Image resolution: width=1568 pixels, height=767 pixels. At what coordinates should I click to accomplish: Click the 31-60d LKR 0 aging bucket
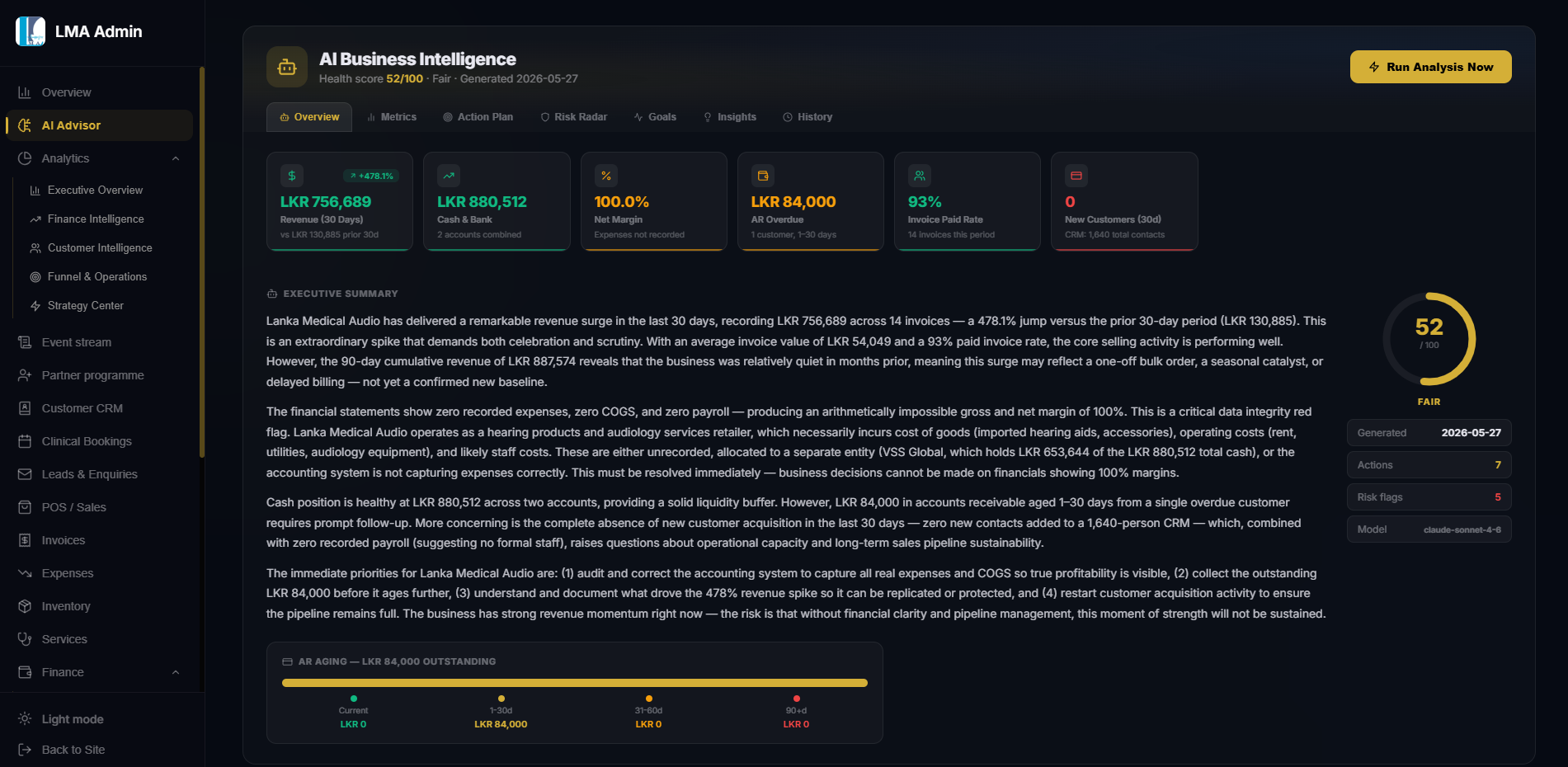(648, 713)
